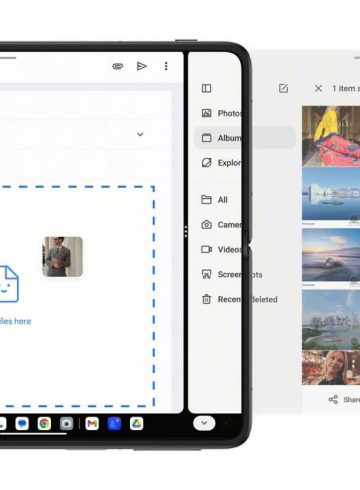
Task: Open the Camera album in Gallery sidebar
Action: [x=221, y=225]
